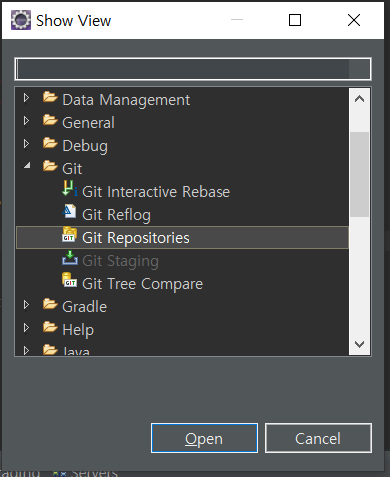This screenshot has height=477, width=390.
Task: Expand the Data Management category
Action: [26, 98]
